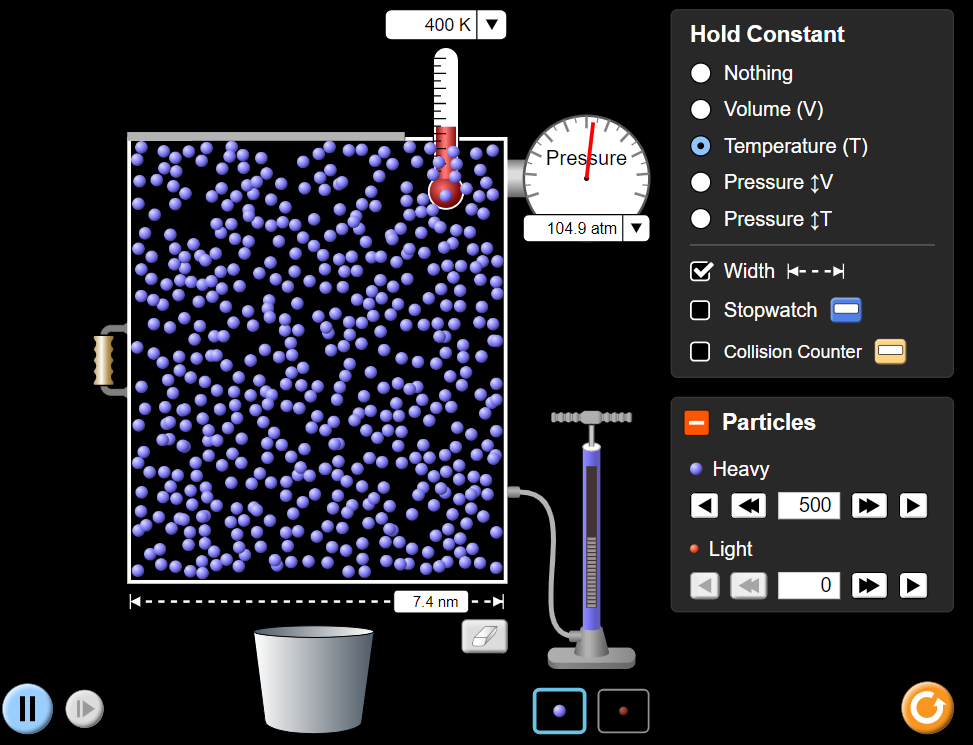Remove one Heavy particle with left arrow
973x745 pixels.
point(705,506)
